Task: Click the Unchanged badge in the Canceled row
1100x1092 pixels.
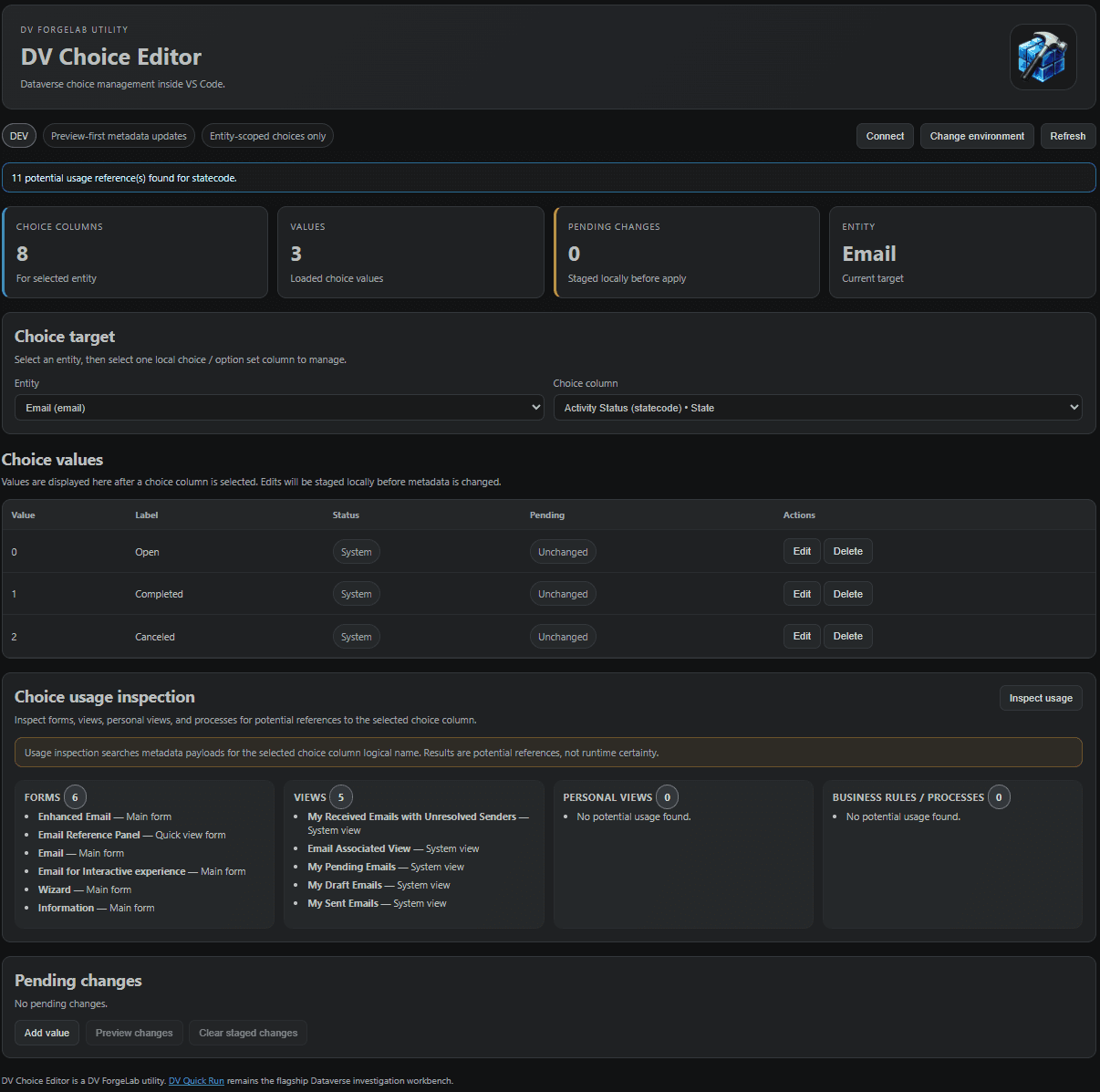Action: click(563, 637)
